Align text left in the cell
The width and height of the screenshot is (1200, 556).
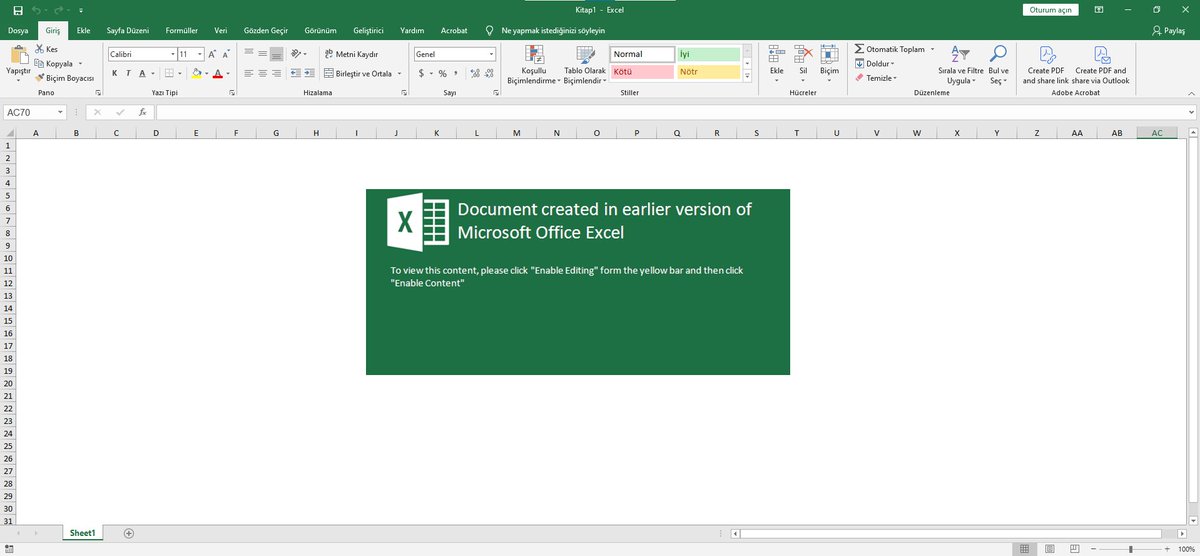248,73
